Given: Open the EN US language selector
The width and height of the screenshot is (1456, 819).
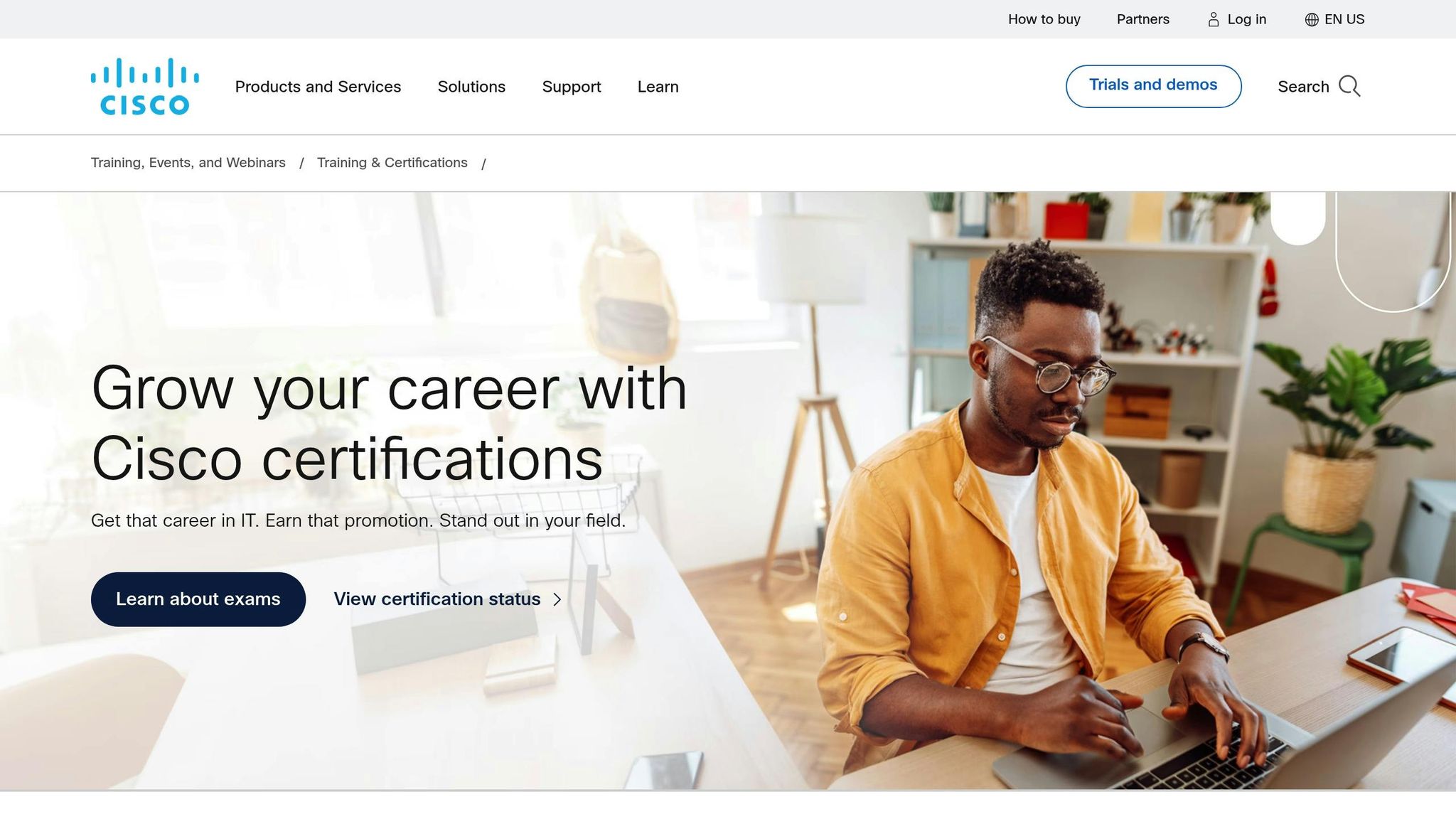Looking at the screenshot, I should (x=1335, y=19).
